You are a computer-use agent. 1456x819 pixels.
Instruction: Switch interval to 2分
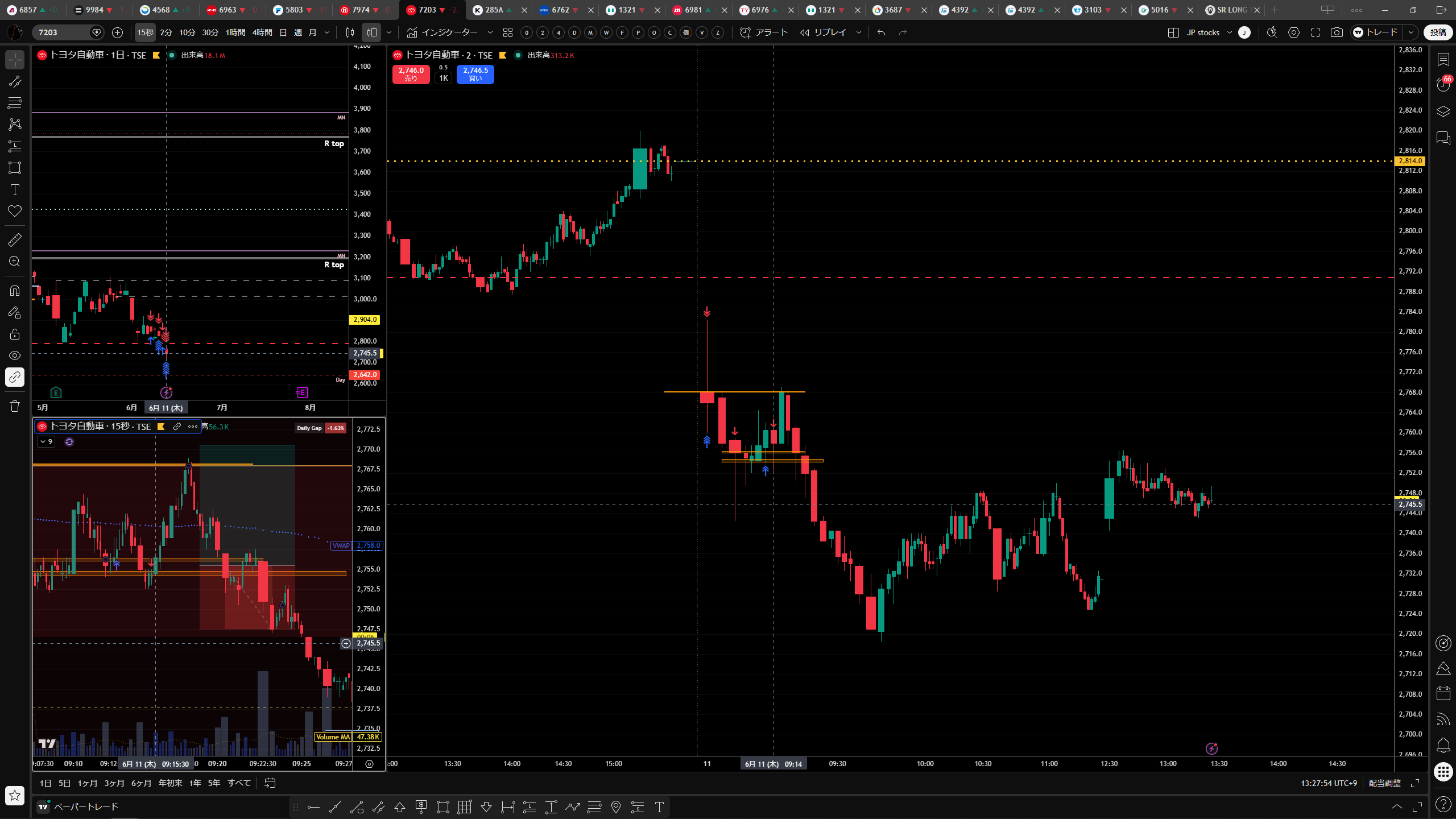tap(166, 32)
